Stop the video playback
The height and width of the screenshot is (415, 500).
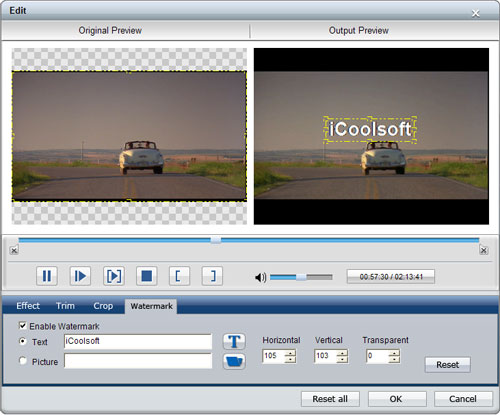147,276
